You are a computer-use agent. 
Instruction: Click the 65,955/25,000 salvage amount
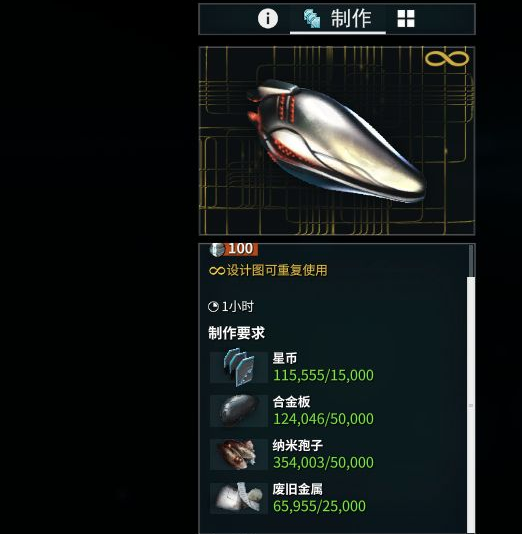coord(319,506)
